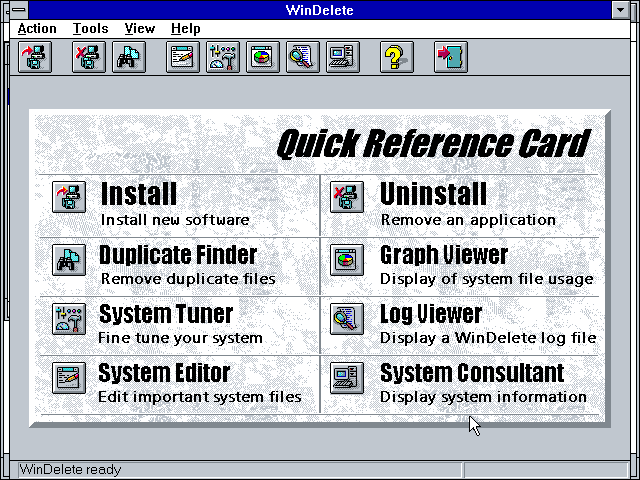
Task: Click the Graph Viewer card icon
Action: click(347, 260)
